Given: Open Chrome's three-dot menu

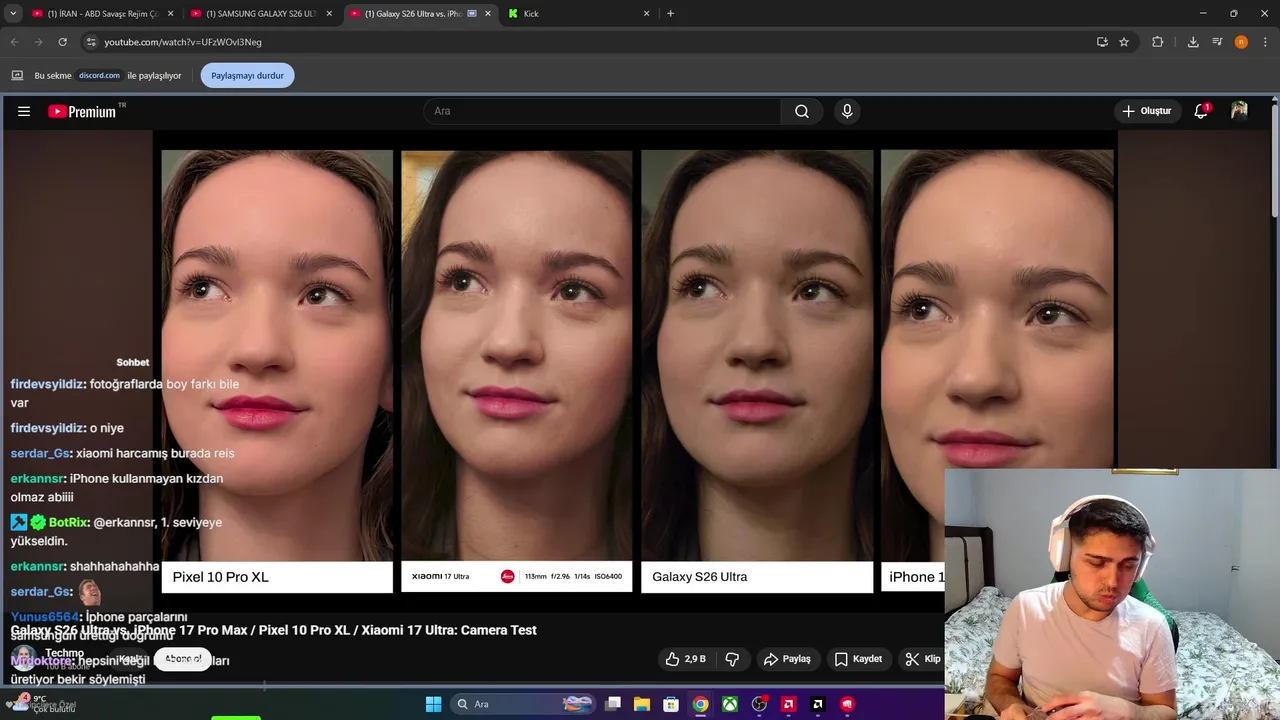Looking at the screenshot, I should [1266, 42].
